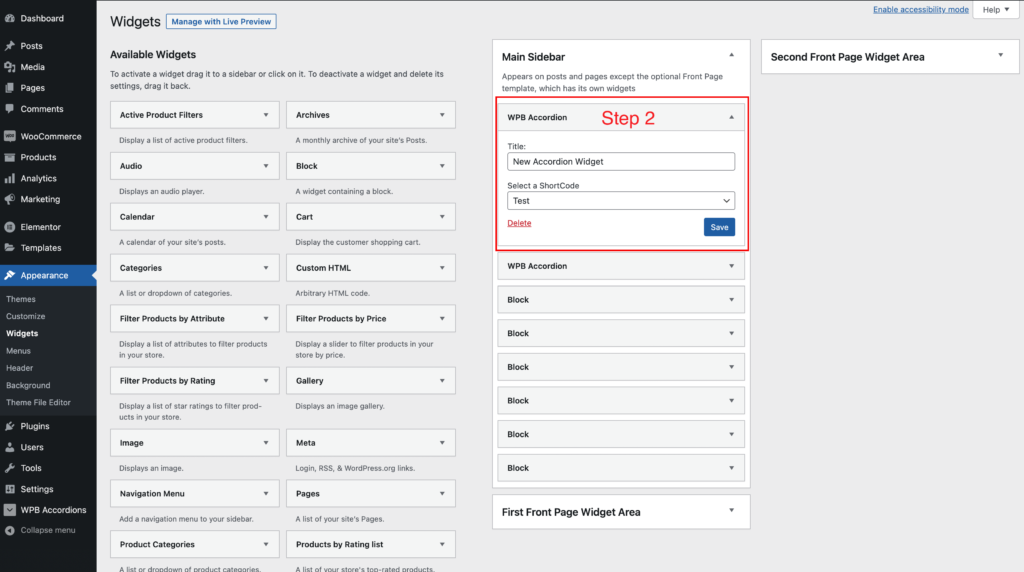
Task: Click the red Delete link in widget
Action: click(519, 223)
